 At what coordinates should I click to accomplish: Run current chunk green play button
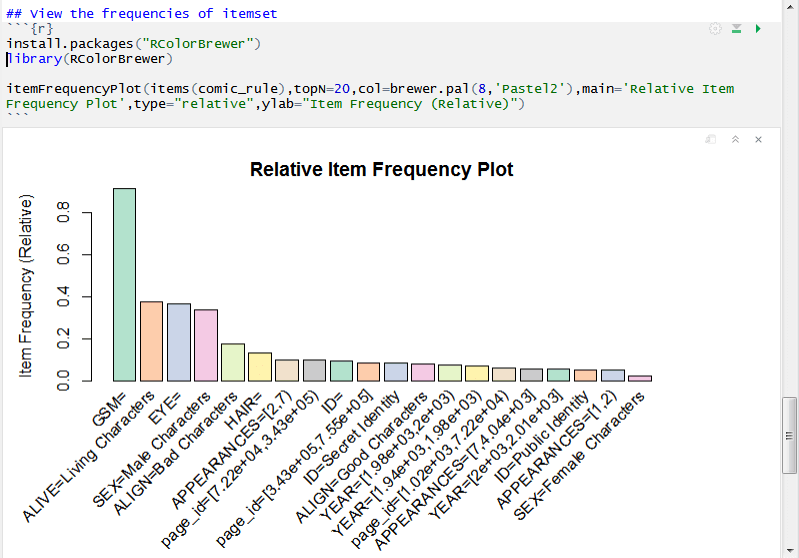[758, 29]
